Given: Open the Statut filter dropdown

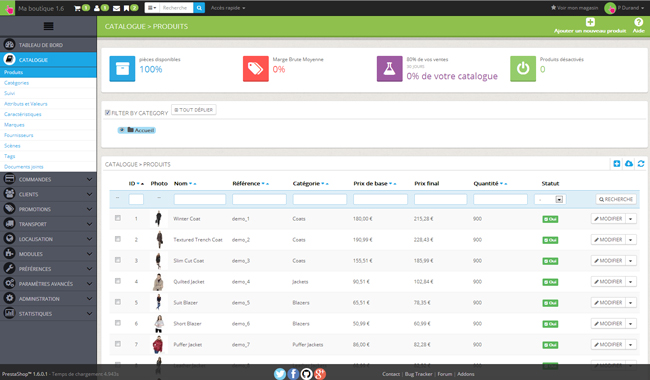Looking at the screenshot, I should (550, 199).
